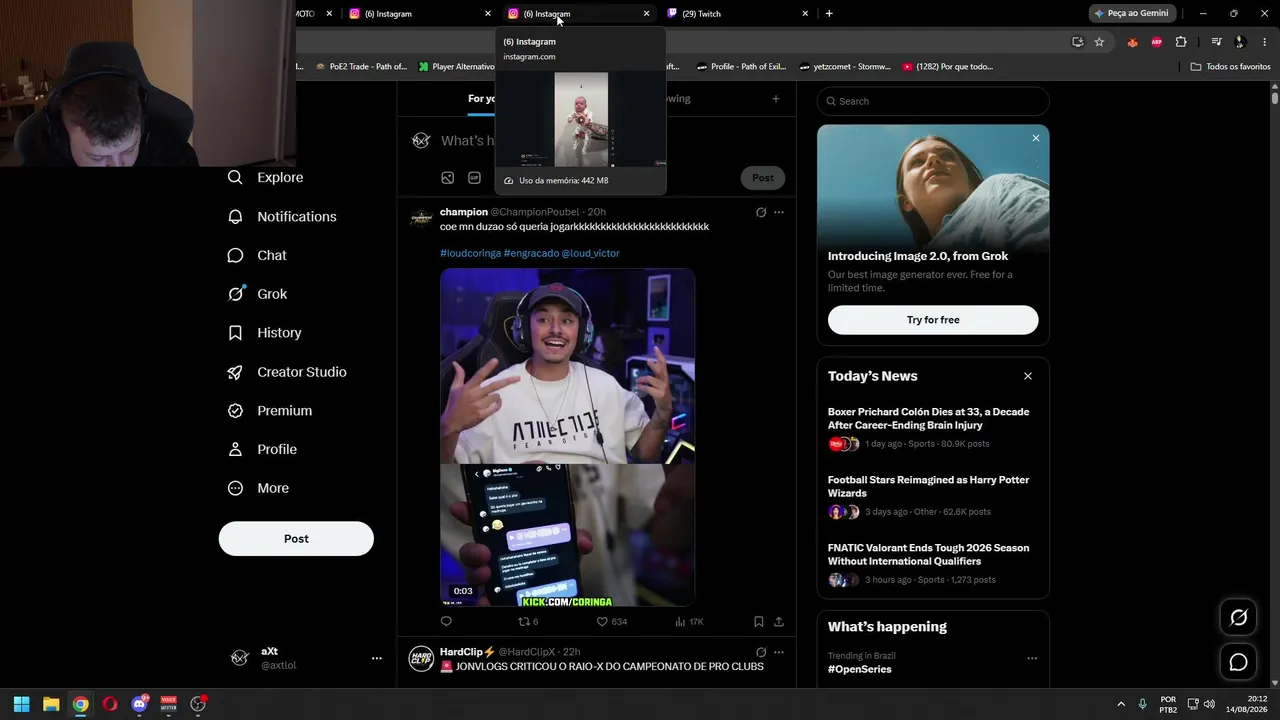Screen dimensions: 1280x720
Task: Open Chat in the left sidebar
Action: point(257,255)
